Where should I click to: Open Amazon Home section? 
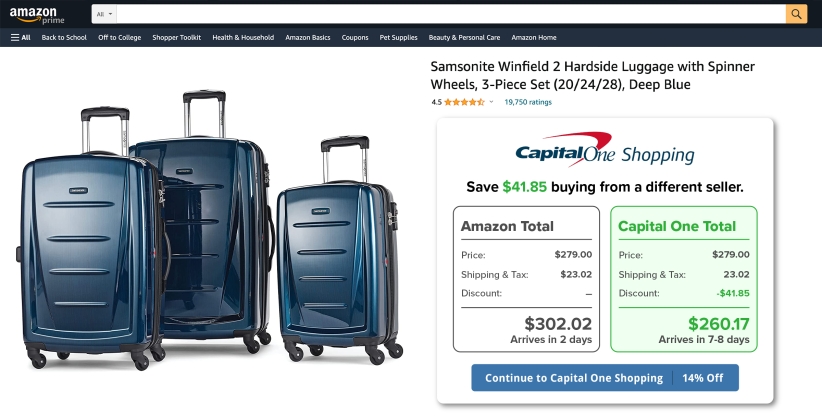(533, 38)
